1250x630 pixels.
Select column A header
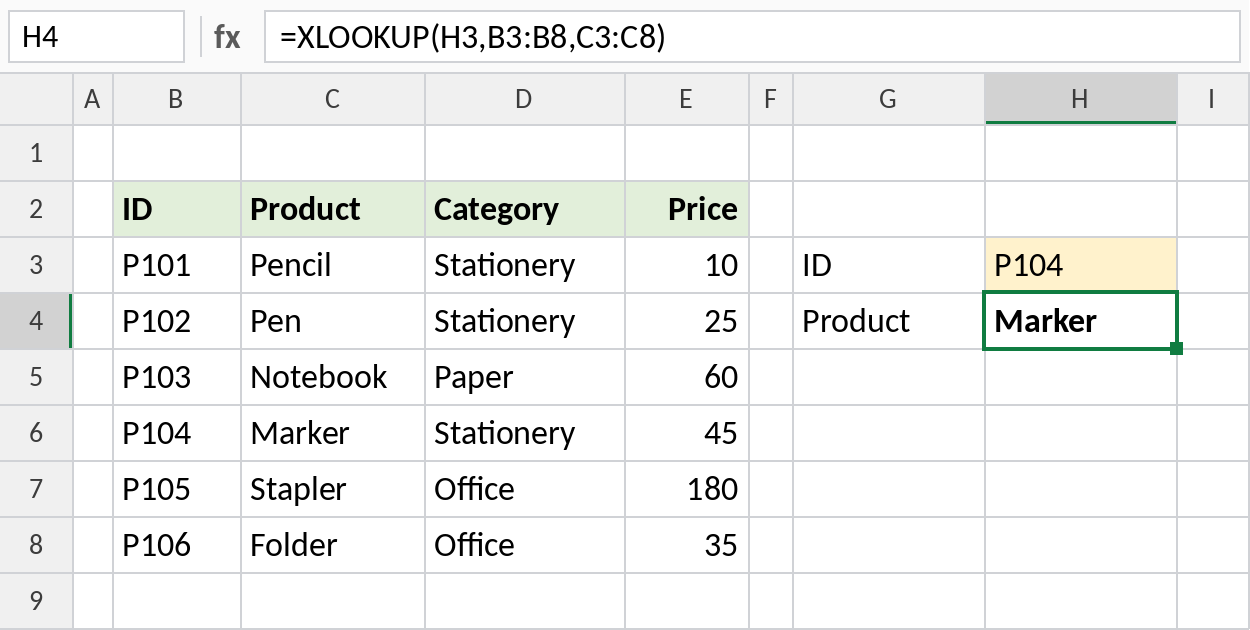point(93,99)
